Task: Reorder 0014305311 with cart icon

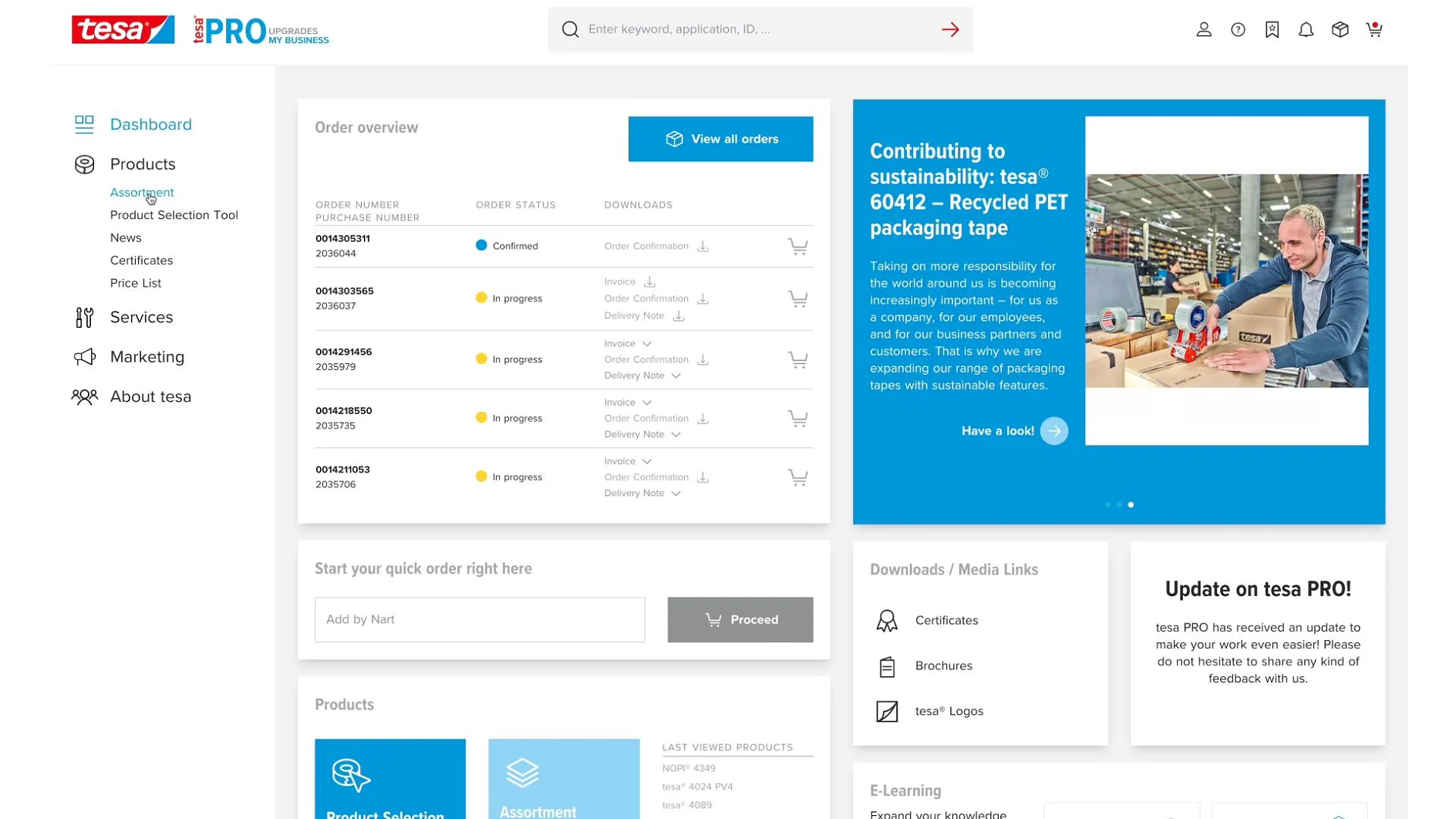Action: click(x=798, y=247)
